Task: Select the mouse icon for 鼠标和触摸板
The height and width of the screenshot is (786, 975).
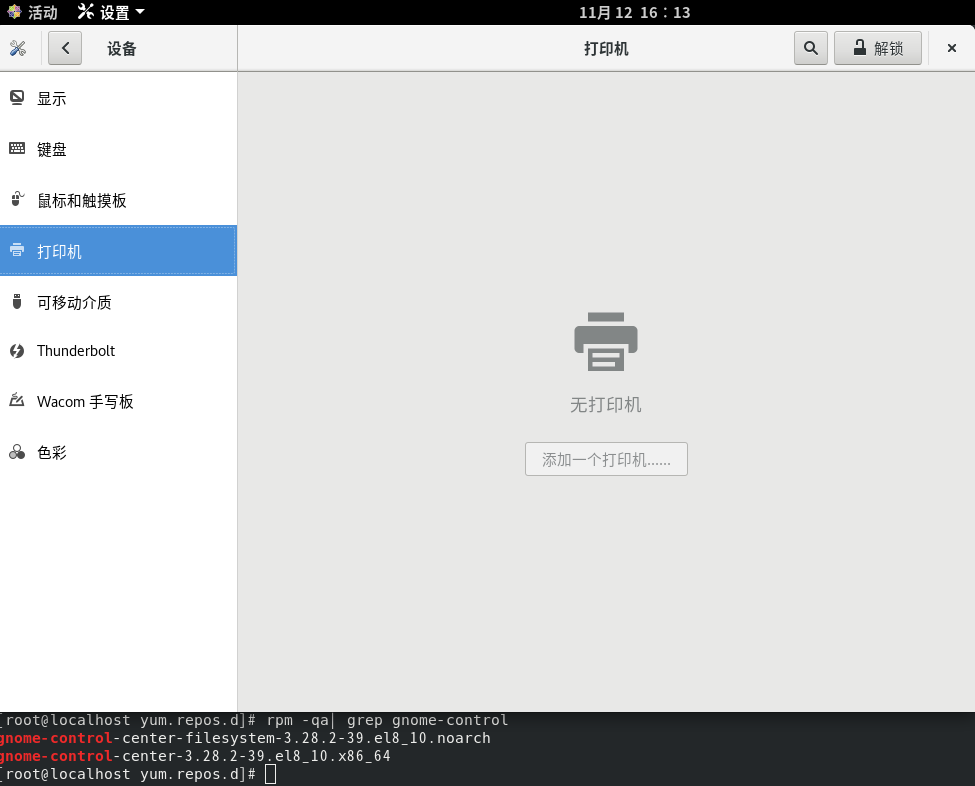Action: tap(17, 199)
